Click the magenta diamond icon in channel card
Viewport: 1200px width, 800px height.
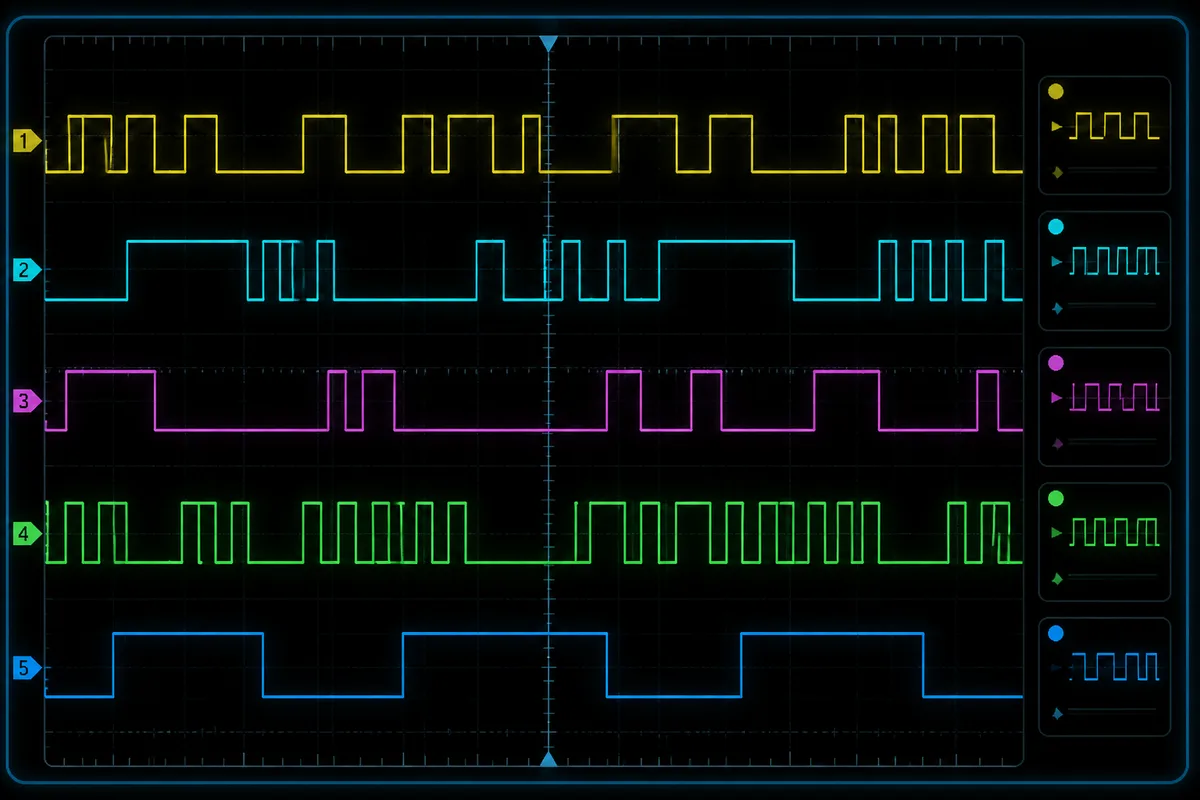pyautogui.click(x=1057, y=443)
